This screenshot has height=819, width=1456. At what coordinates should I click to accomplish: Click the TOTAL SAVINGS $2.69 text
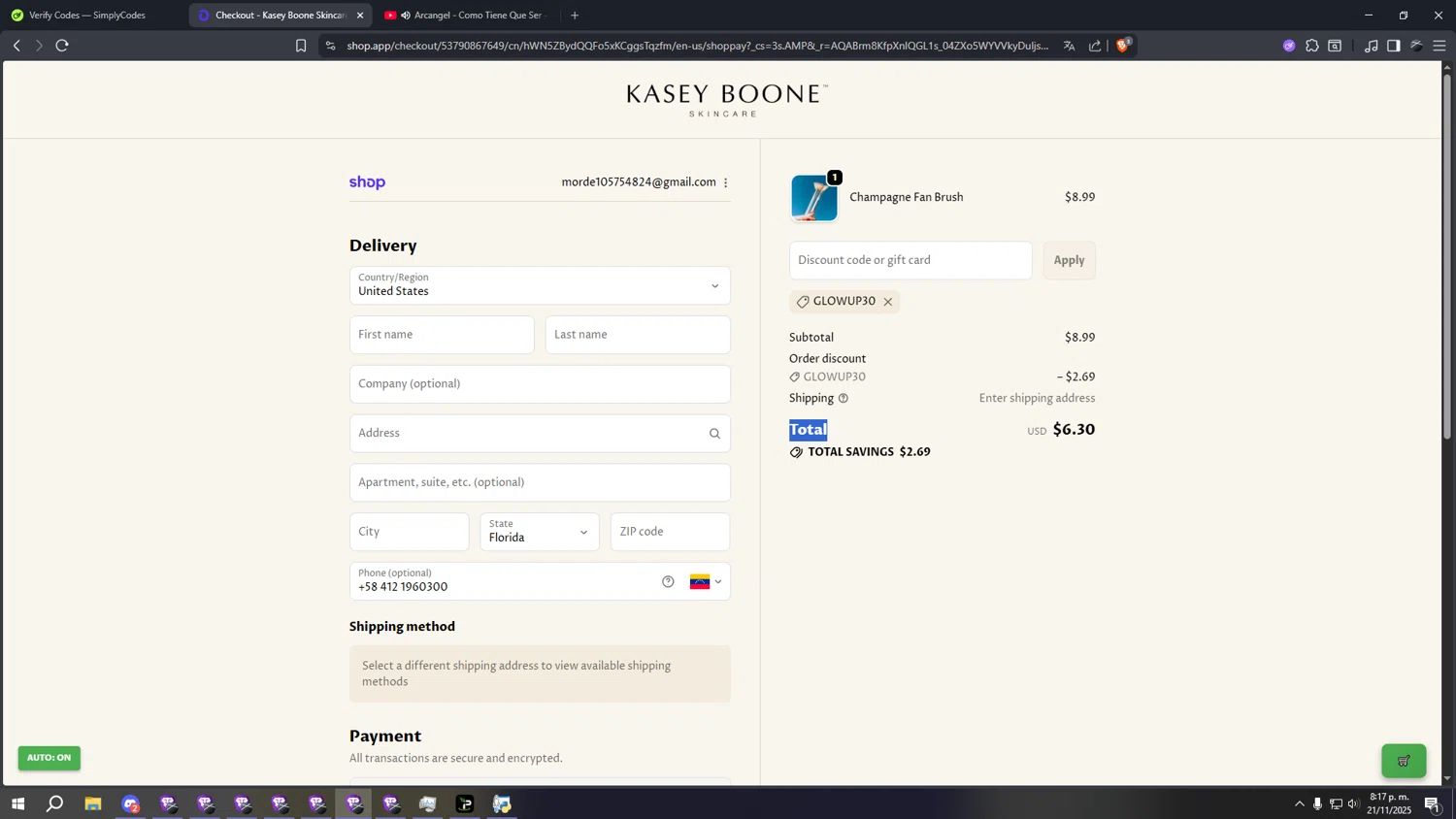pyautogui.click(x=869, y=452)
